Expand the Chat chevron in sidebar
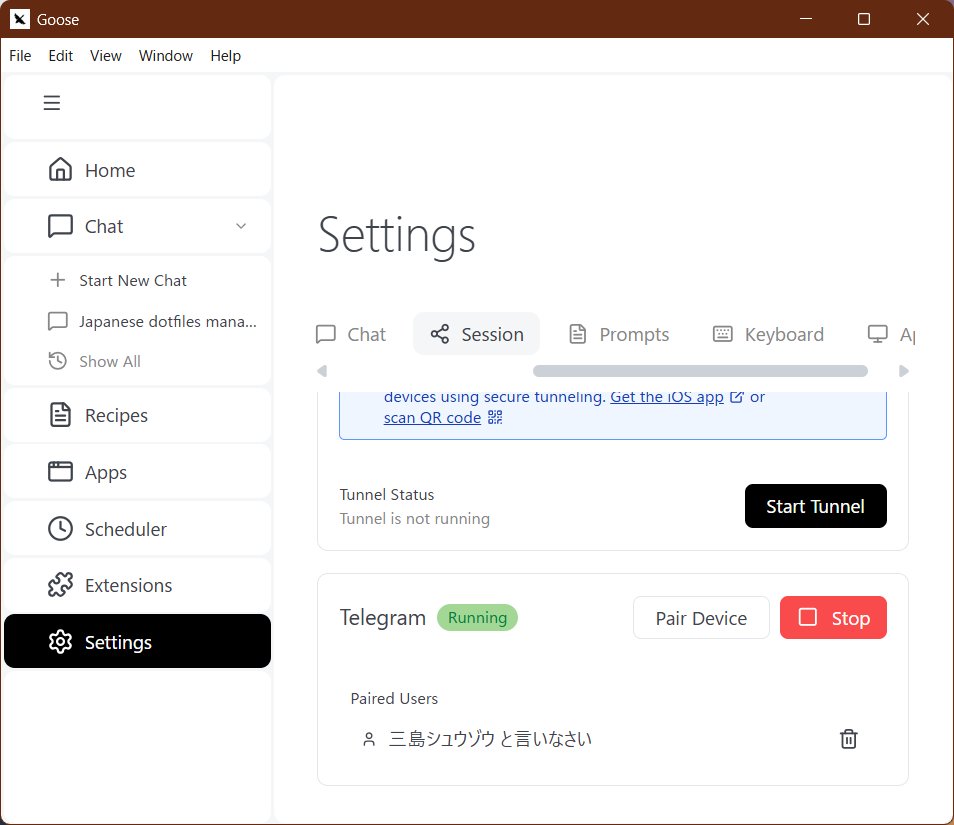The width and height of the screenshot is (954, 825). pos(241,226)
